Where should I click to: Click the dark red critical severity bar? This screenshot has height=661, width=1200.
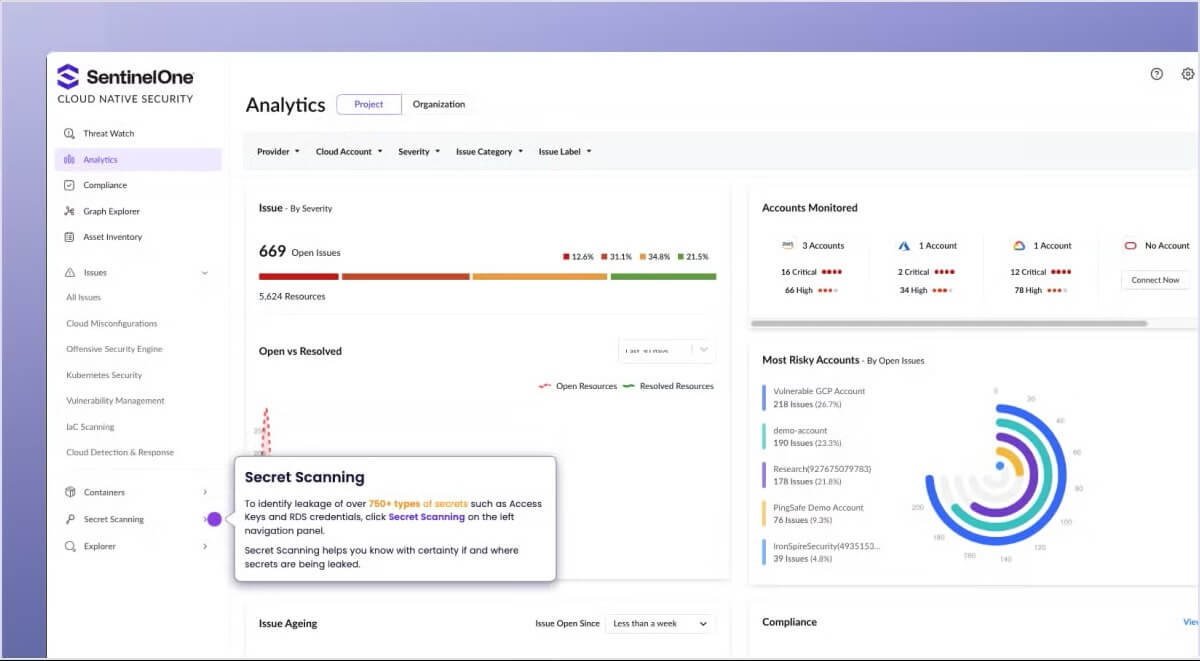[x=299, y=276]
